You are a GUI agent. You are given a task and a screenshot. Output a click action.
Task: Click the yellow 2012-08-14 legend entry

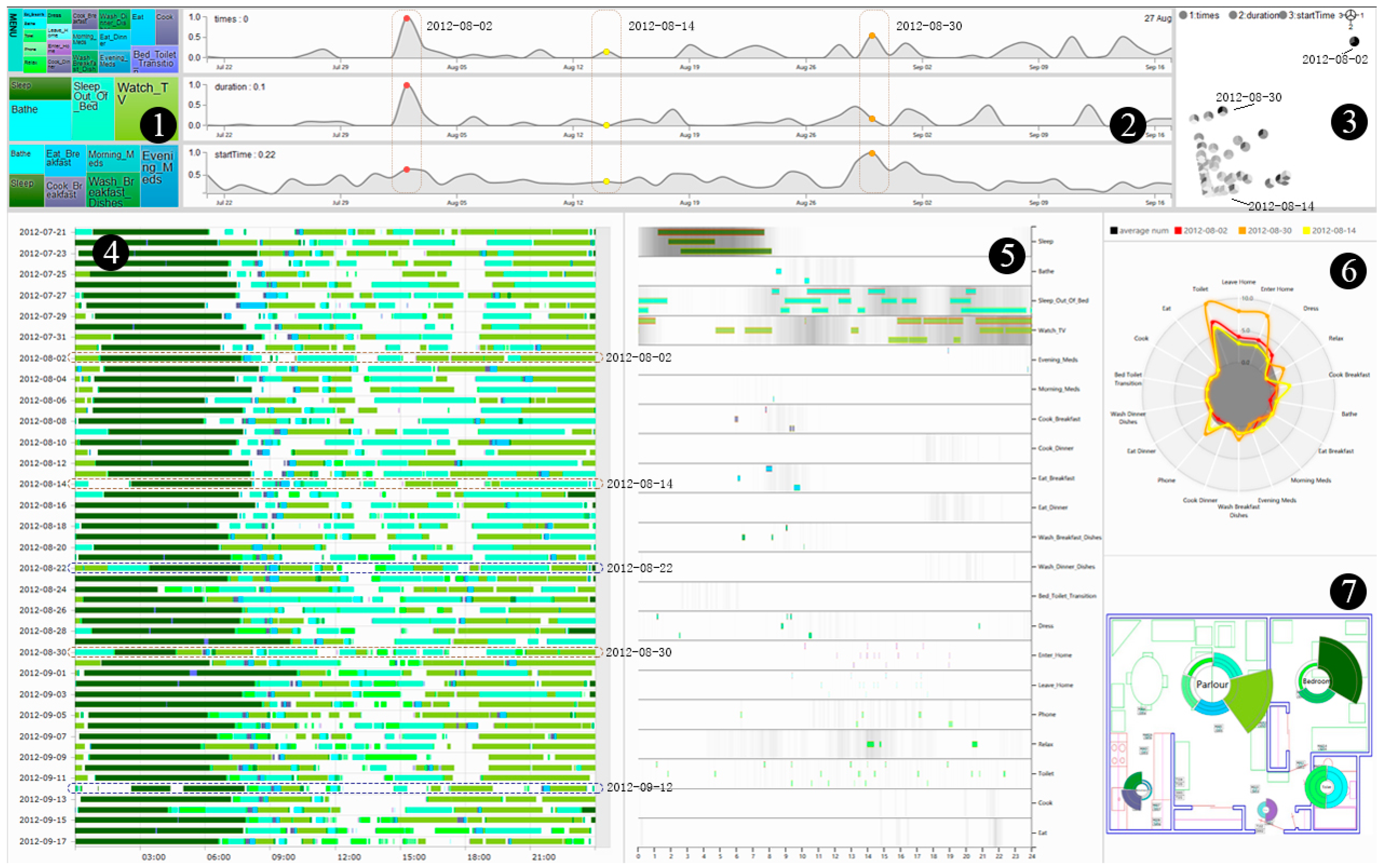pos(1329,231)
